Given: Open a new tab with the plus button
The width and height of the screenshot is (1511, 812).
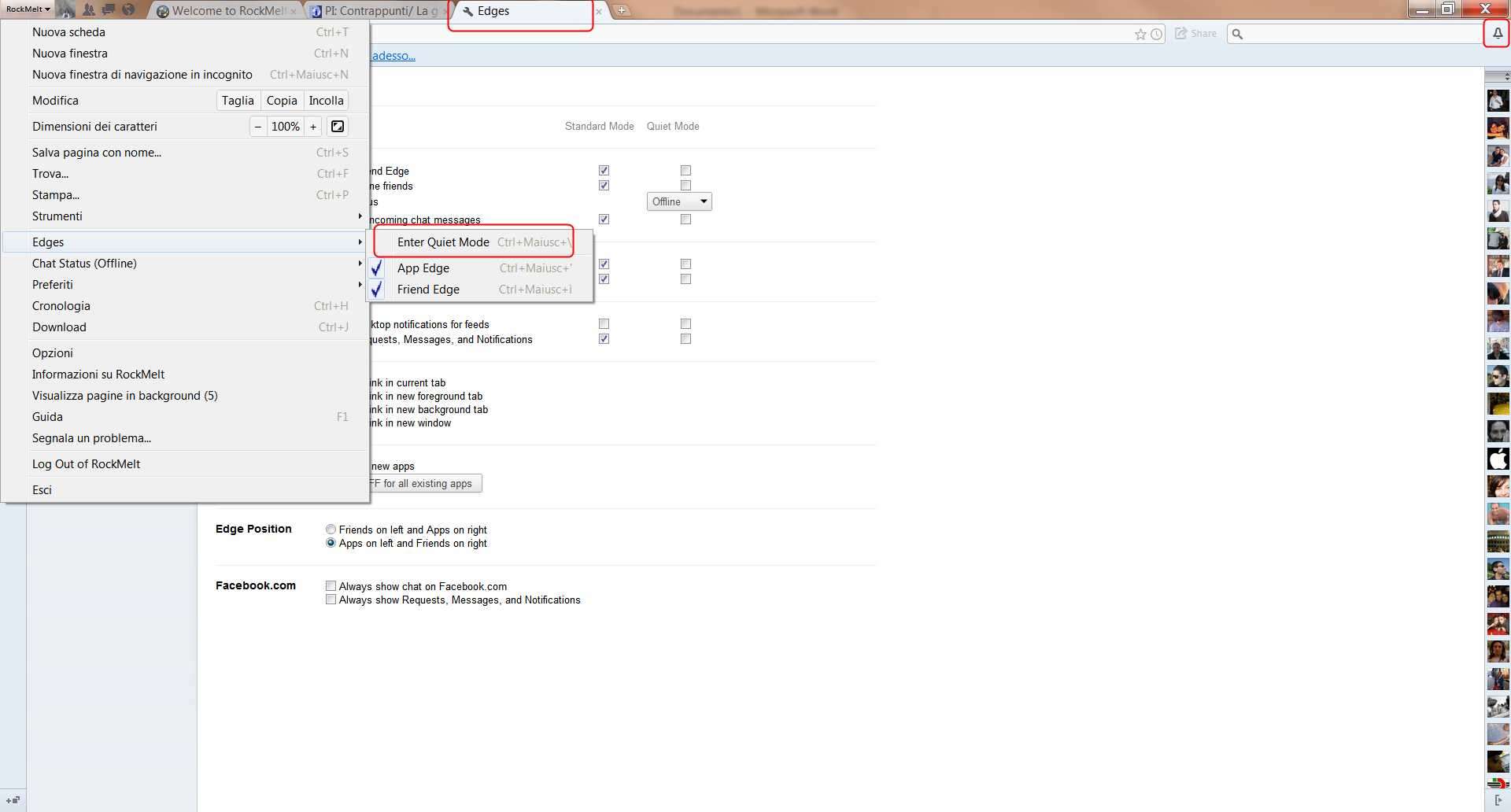Looking at the screenshot, I should [622, 11].
